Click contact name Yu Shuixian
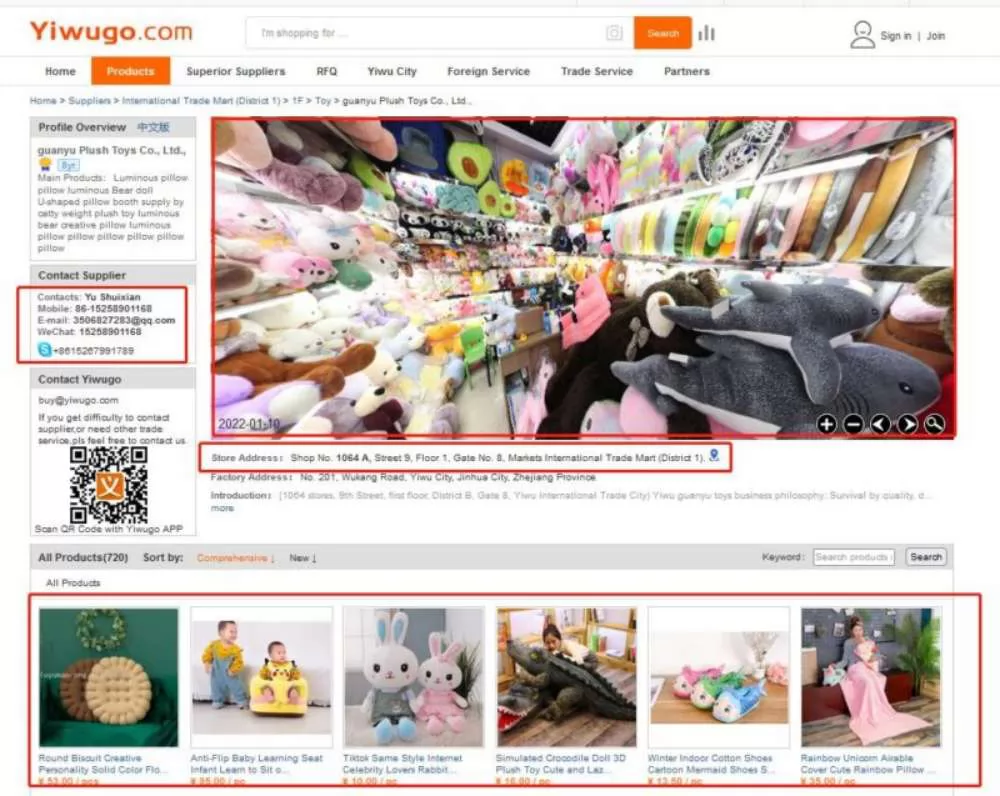This screenshot has height=796, width=1000. pyautogui.click(x=112, y=297)
